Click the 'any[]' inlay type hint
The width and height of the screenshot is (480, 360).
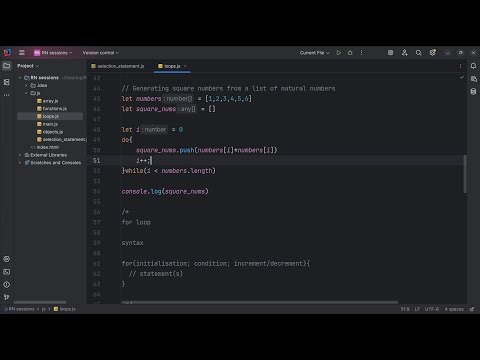coord(187,109)
